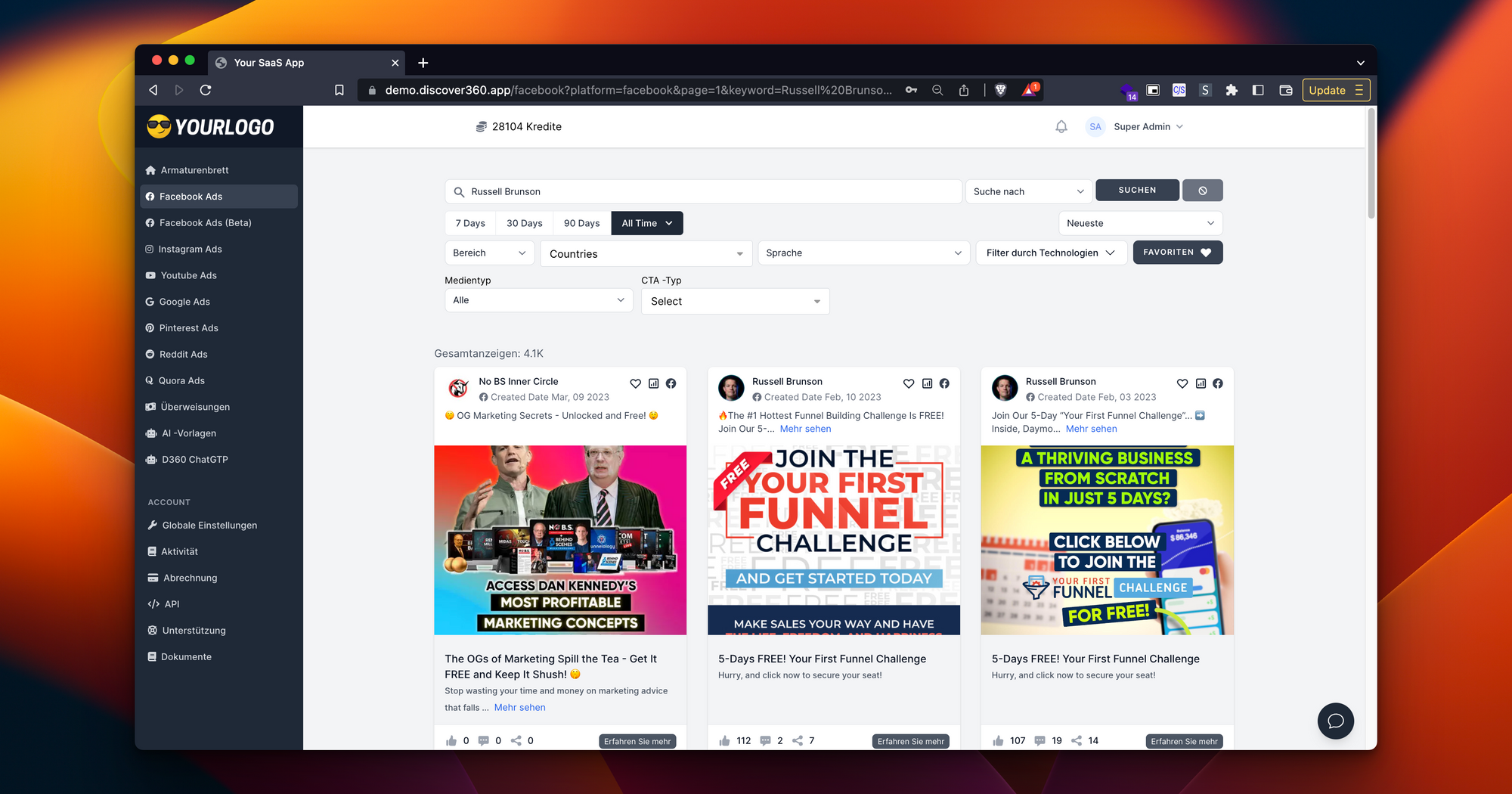Click the notification bell icon
1512x794 pixels.
(1061, 127)
